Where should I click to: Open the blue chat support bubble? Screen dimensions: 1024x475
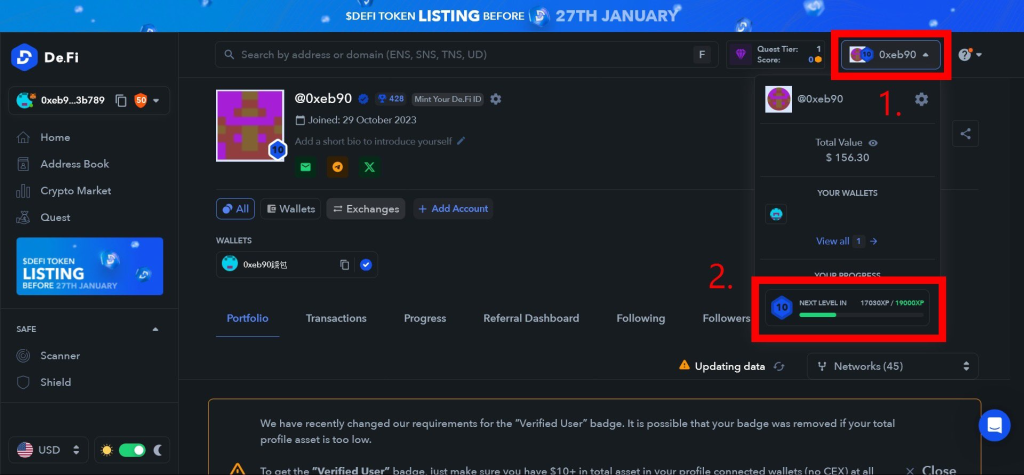[x=994, y=425]
